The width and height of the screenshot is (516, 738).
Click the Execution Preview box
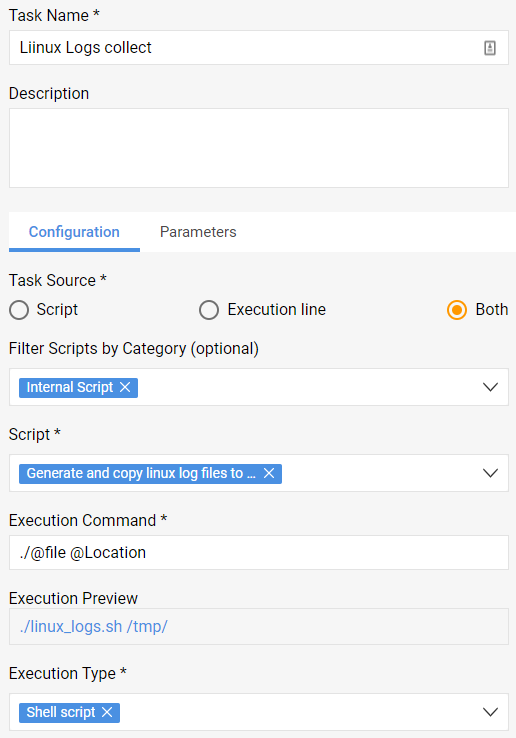click(258, 626)
